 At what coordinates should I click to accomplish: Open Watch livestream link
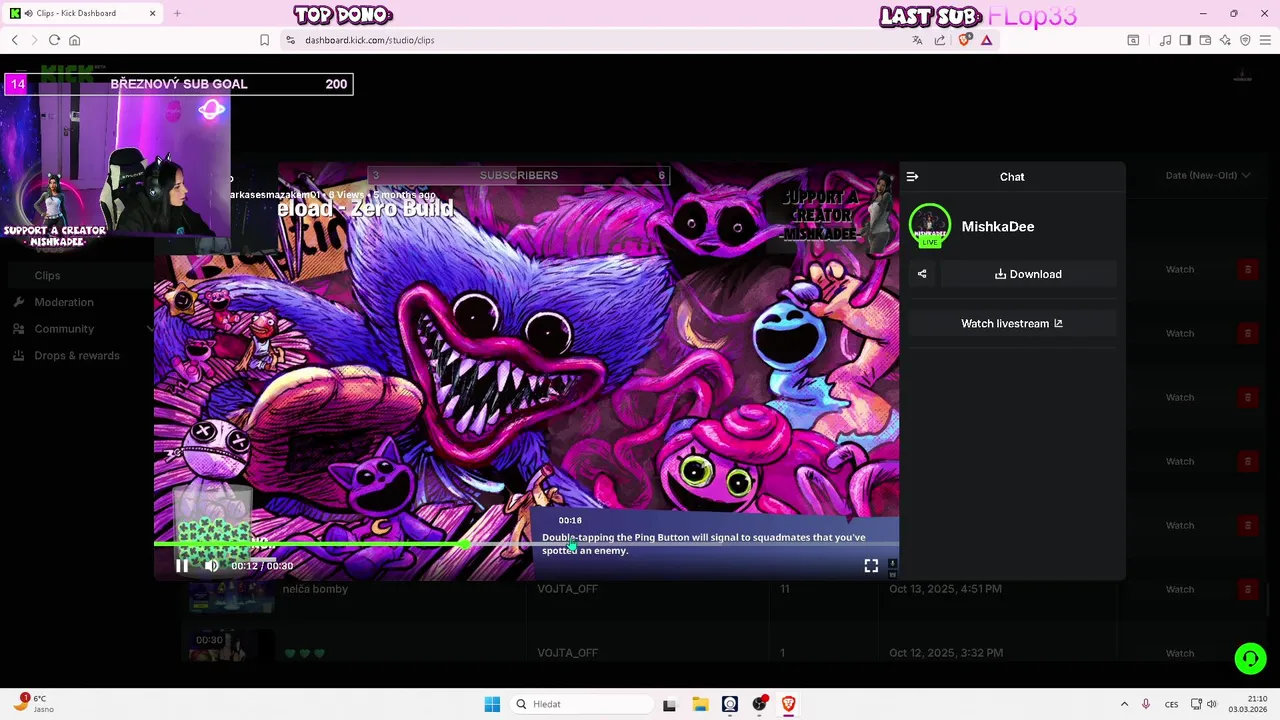click(x=1012, y=324)
